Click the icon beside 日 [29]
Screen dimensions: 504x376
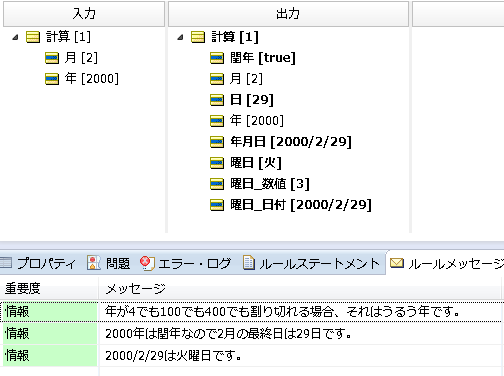[217, 100]
